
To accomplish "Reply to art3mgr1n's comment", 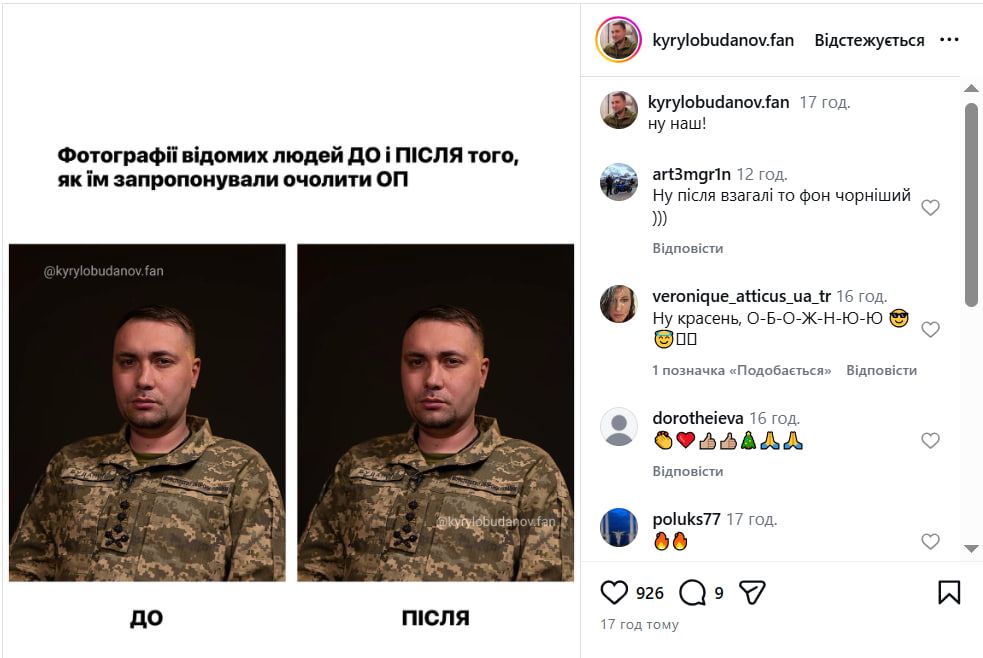I will (x=687, y=248).
